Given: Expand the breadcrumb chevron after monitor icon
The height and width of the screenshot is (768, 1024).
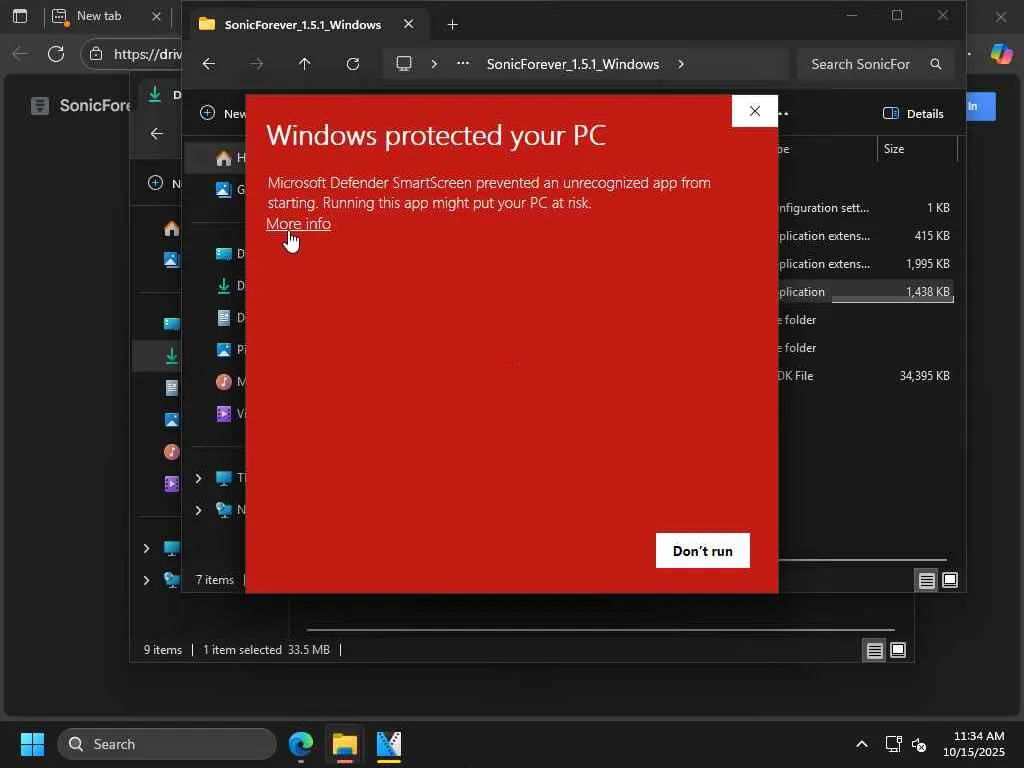Looking at the screenshot, I should pos(434,64).
